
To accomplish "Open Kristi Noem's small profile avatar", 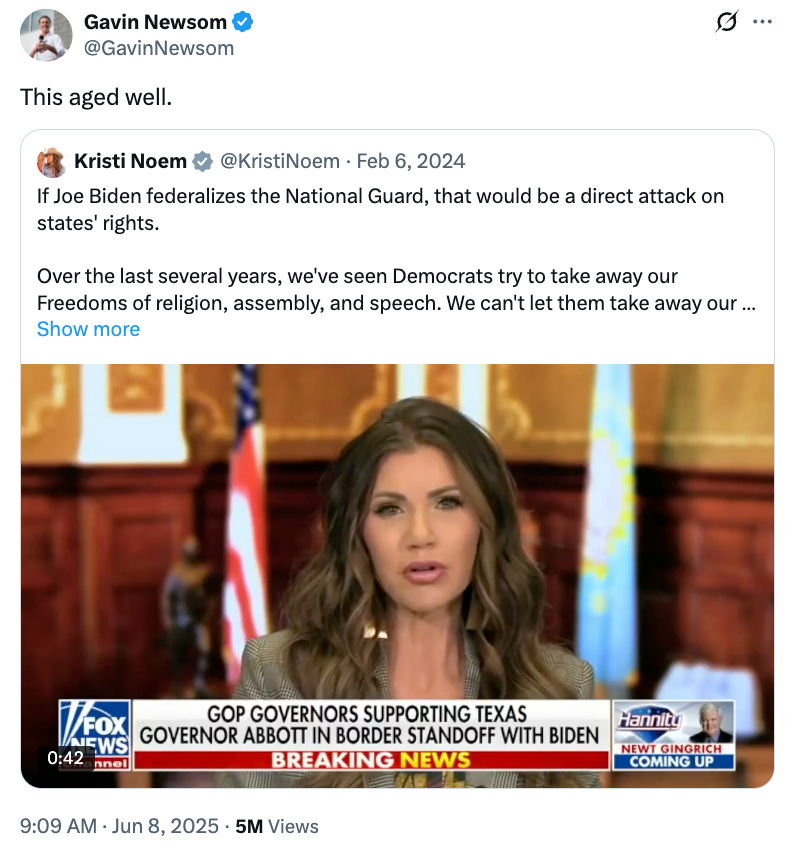I will pos(51,162).
